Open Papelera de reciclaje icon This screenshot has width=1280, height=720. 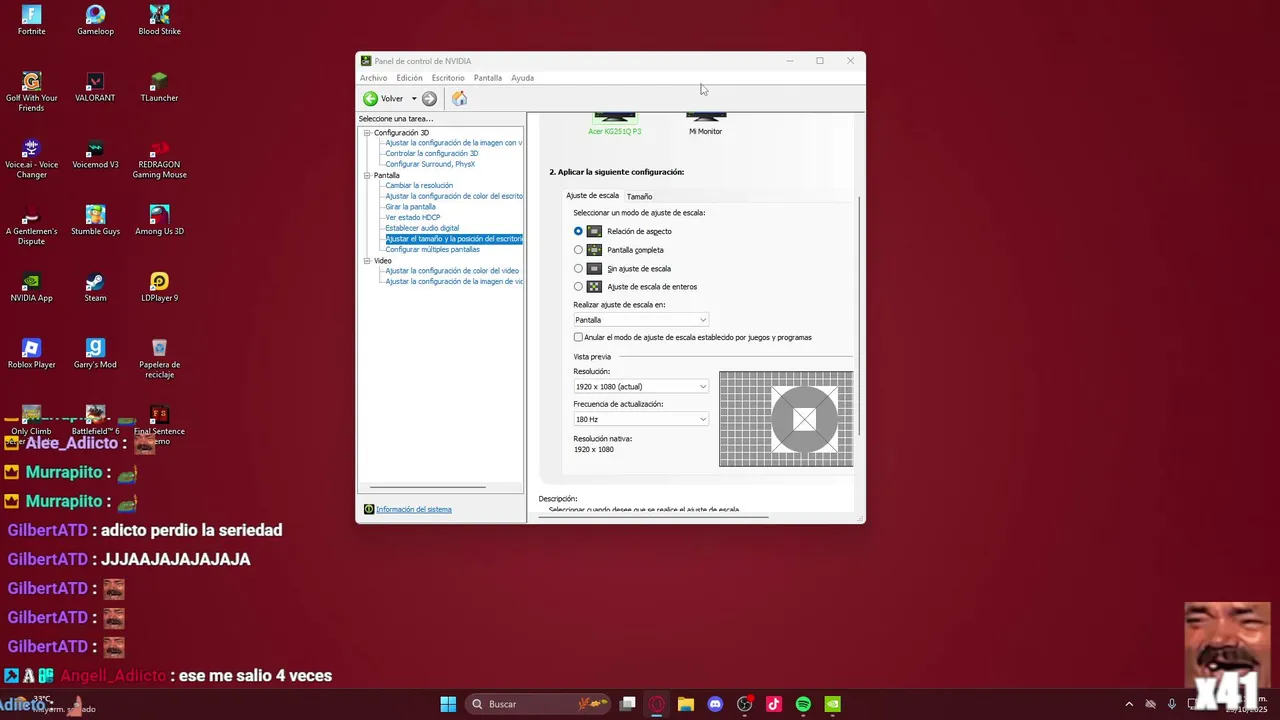pos(159,358)
